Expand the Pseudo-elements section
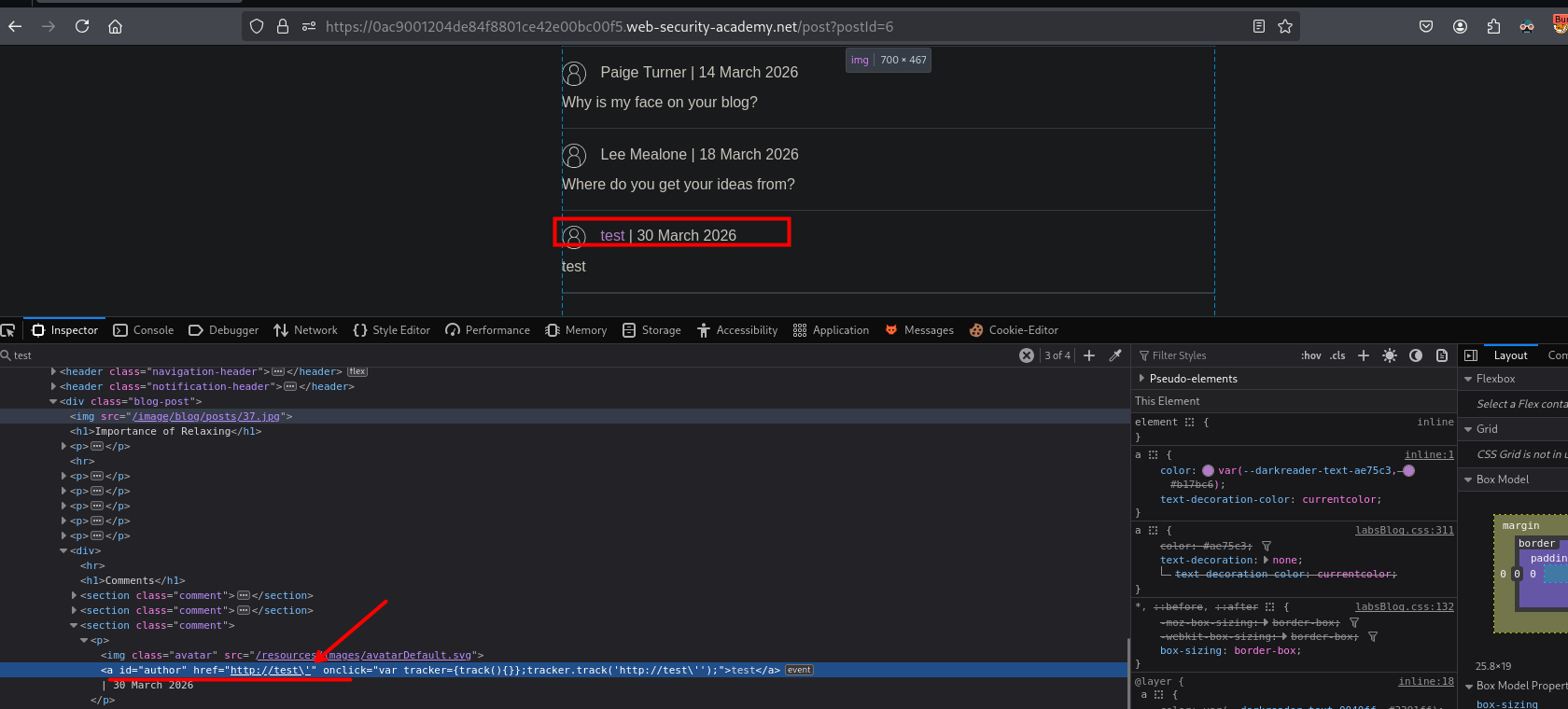 coord(1142,379)
